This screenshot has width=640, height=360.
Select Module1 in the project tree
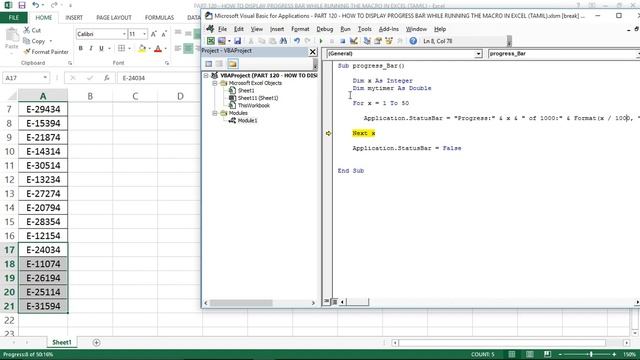pyautogui.click(x=247, y=120)
